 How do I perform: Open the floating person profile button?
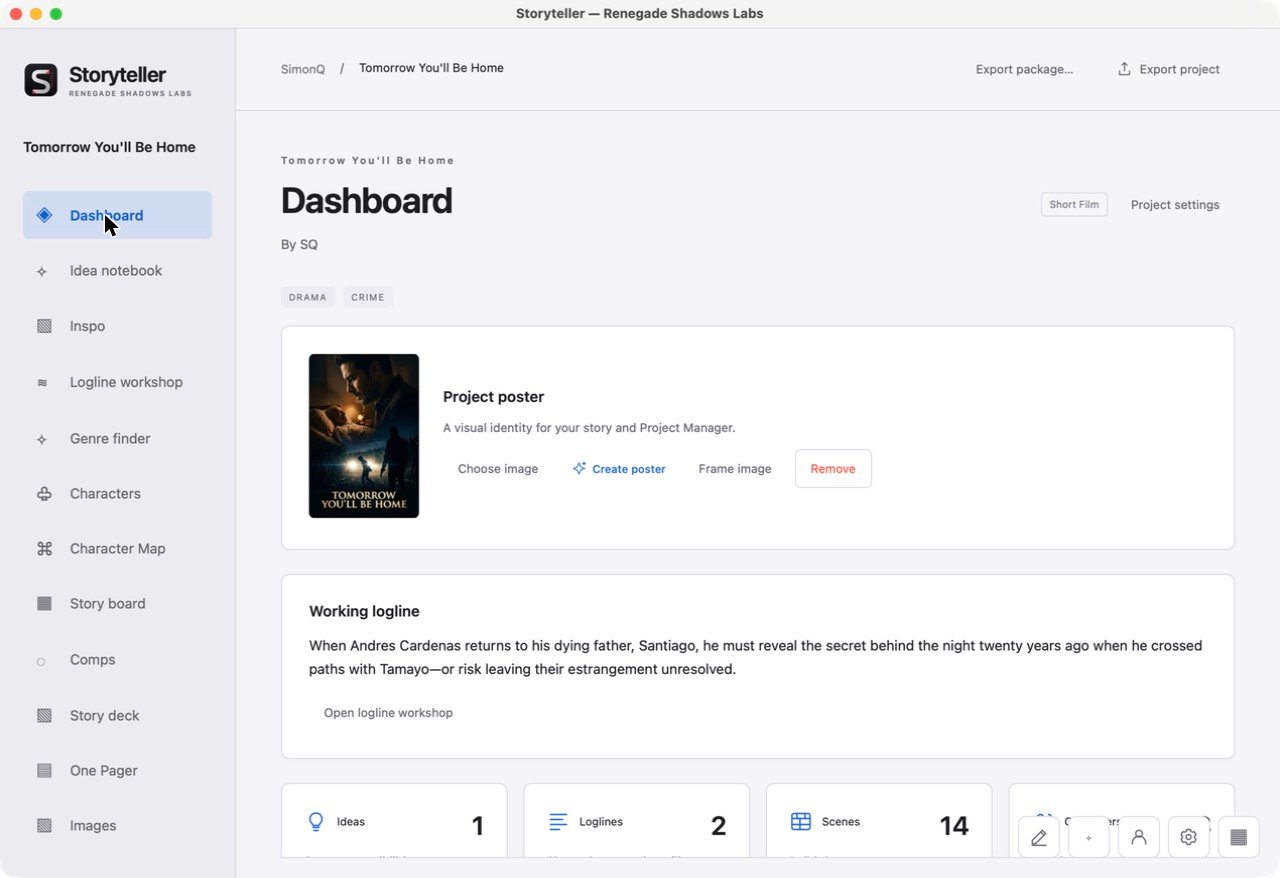point(1139,837)
